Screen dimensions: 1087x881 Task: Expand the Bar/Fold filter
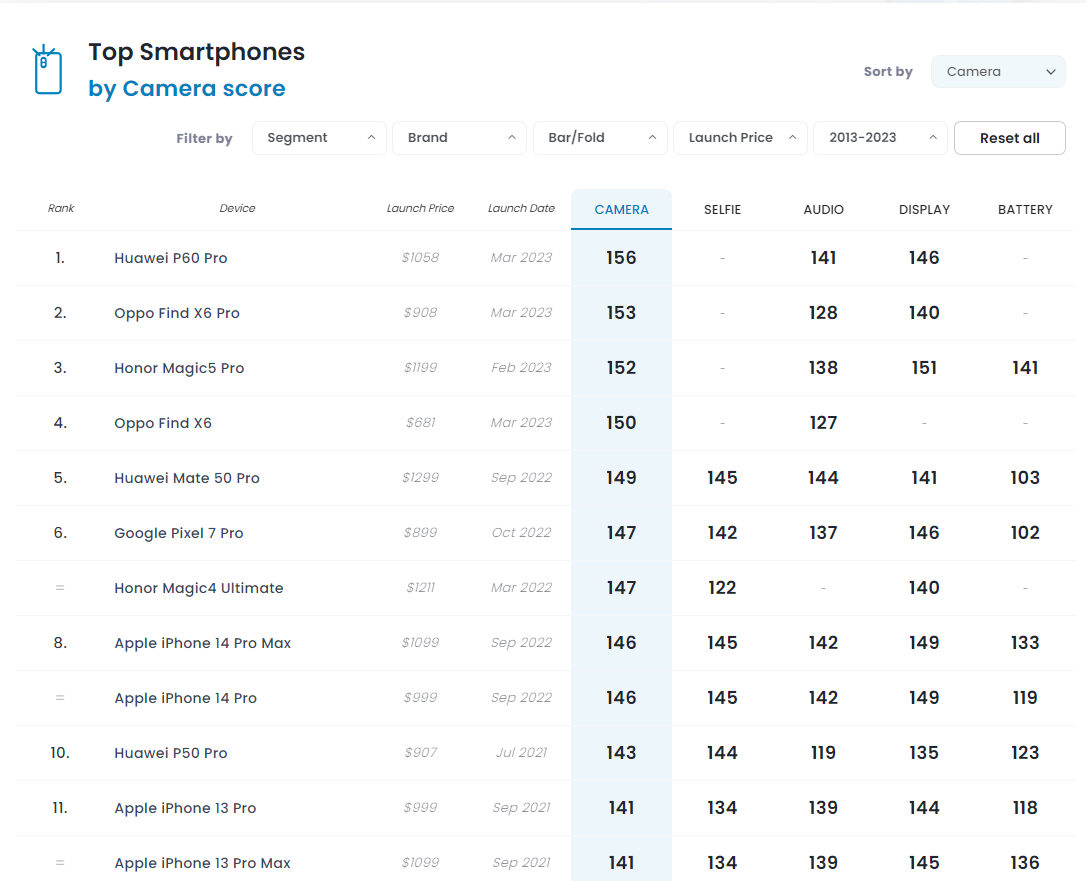coord(600,138)
